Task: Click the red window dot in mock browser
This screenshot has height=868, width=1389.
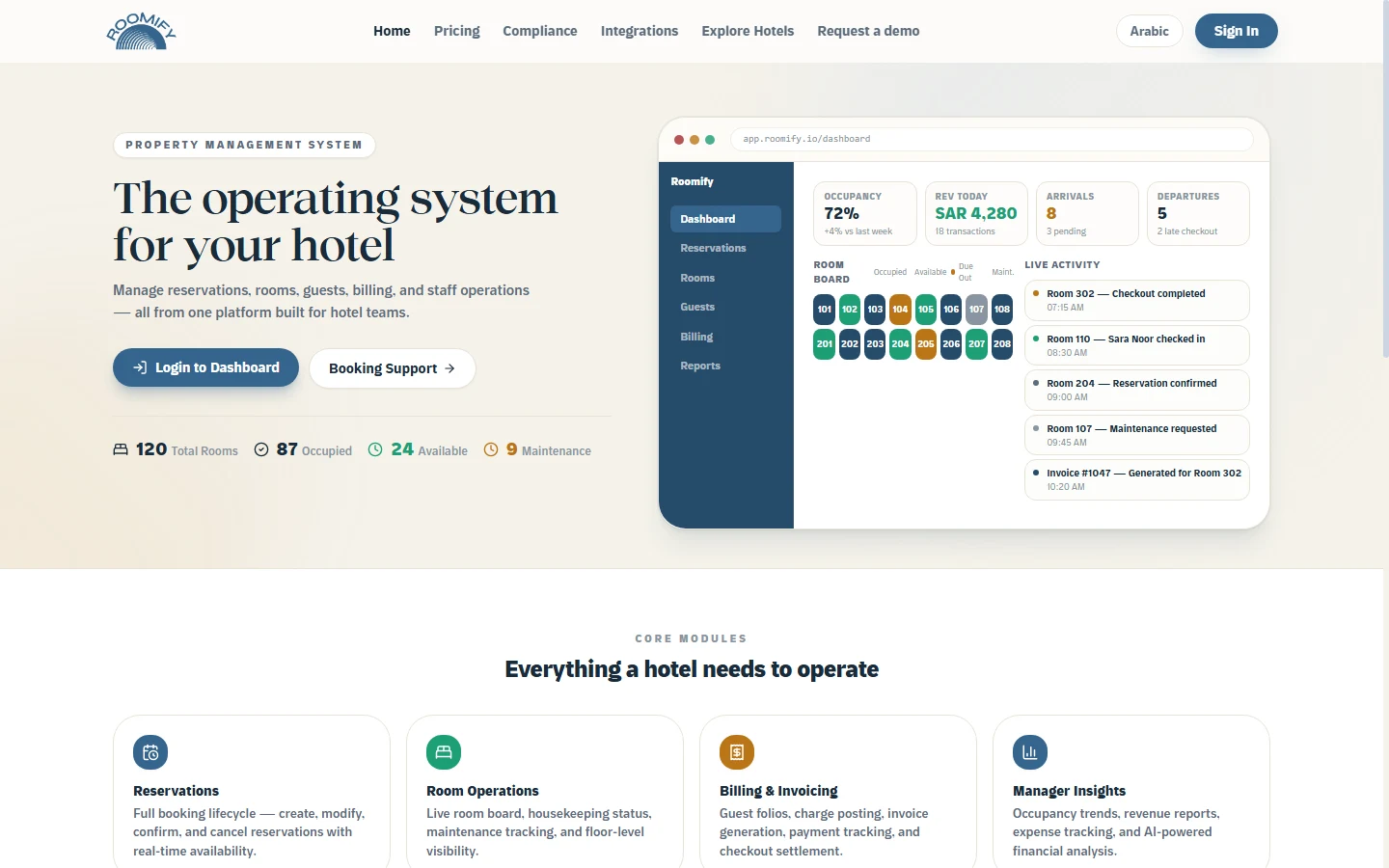Action: tap(679, 140)
